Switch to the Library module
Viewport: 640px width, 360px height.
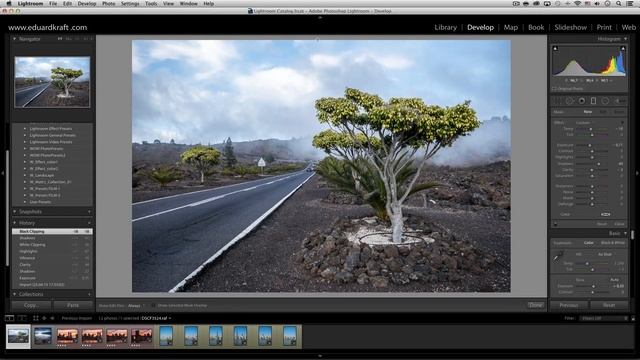[x=445, y=27]
